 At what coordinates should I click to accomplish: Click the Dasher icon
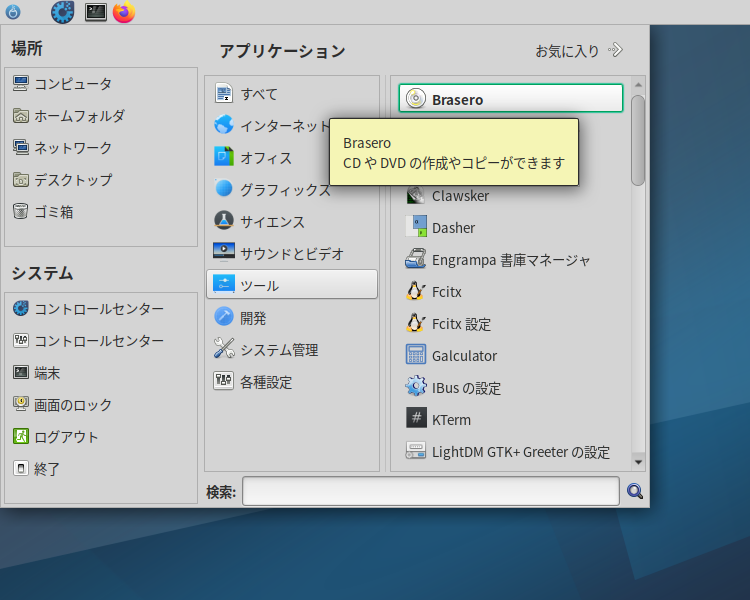click(x=416, y=227)
